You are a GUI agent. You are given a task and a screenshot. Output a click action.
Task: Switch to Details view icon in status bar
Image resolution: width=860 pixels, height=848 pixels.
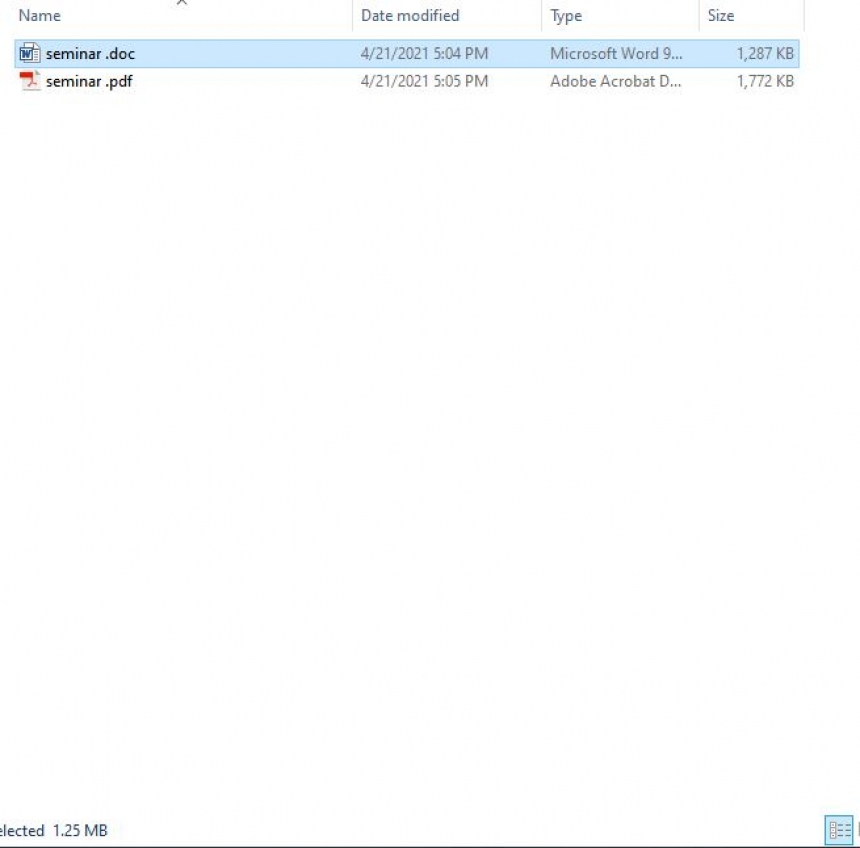tap(839, 830)
